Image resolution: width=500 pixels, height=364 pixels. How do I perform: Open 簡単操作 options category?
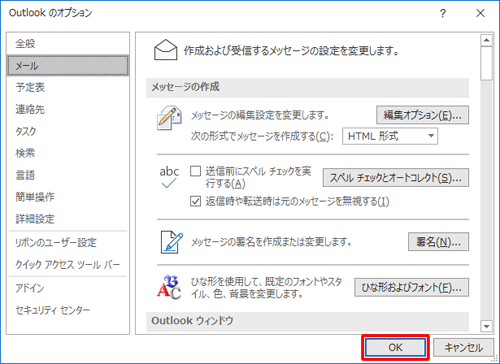click(68, 197)
